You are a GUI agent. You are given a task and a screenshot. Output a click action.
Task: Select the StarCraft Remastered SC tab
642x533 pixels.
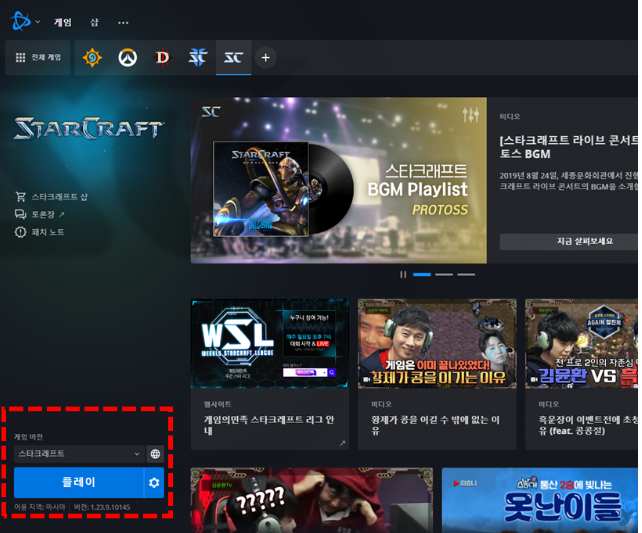click(x=233, y=57)
